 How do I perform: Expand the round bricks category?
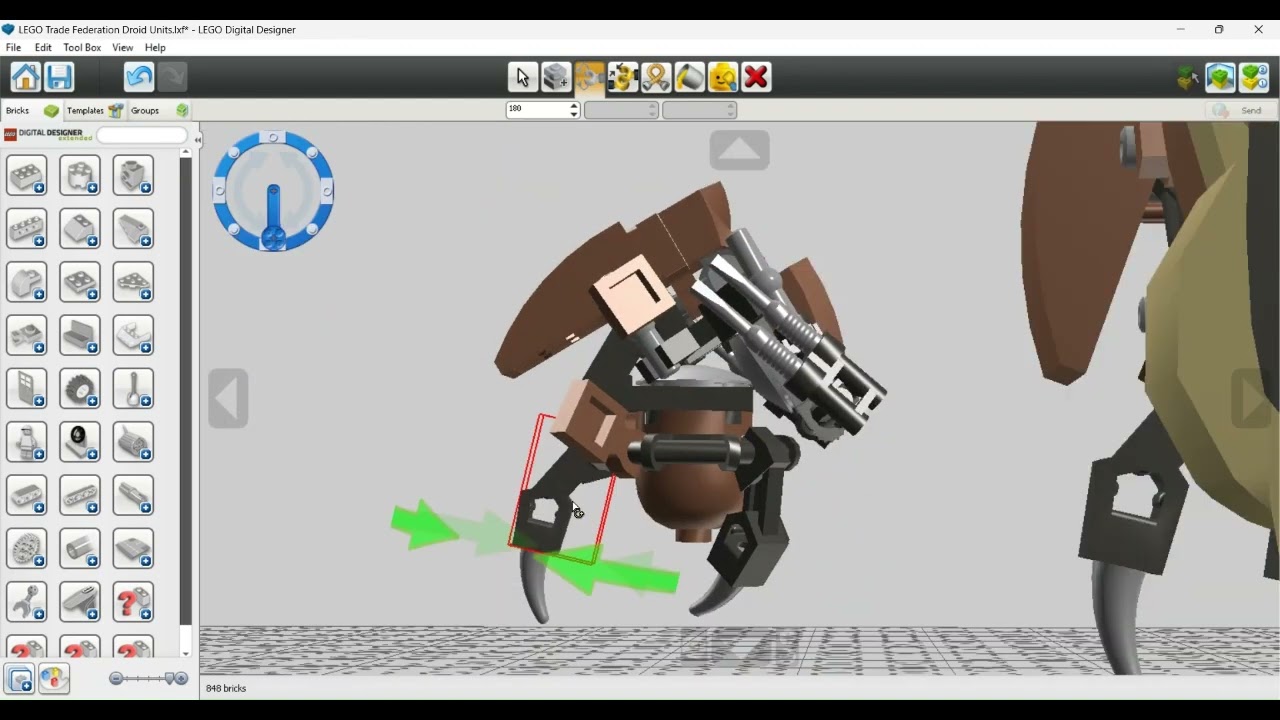coord(80,176)
